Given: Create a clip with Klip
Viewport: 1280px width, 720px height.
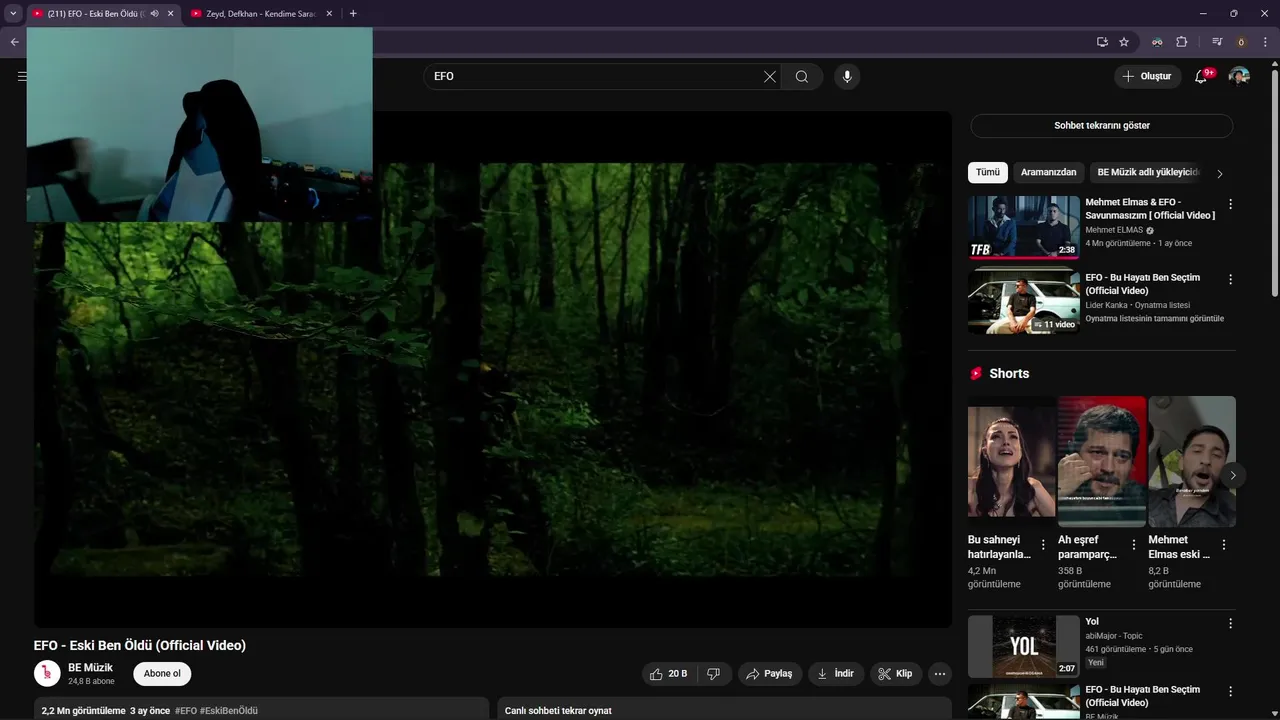Looking at the screenshot, I should [896, 674].
